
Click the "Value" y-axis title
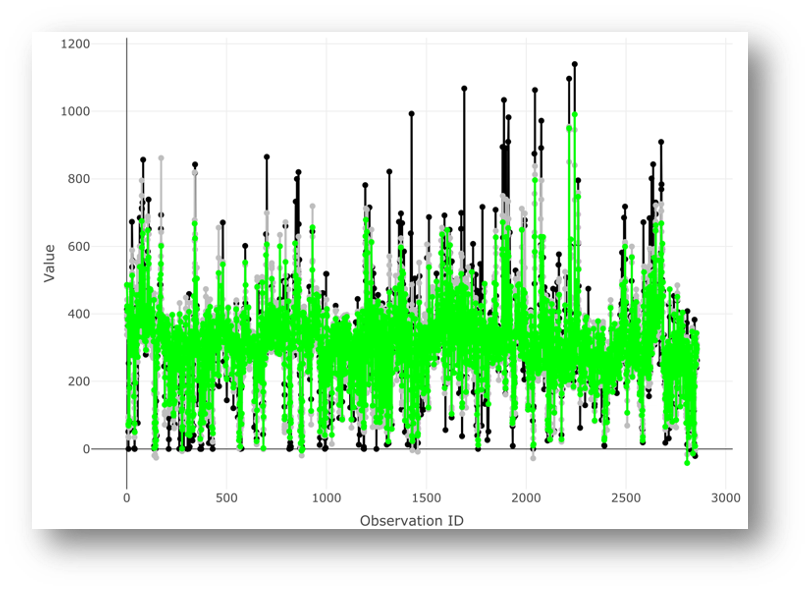pyautogui.click(x=50, y=260)
